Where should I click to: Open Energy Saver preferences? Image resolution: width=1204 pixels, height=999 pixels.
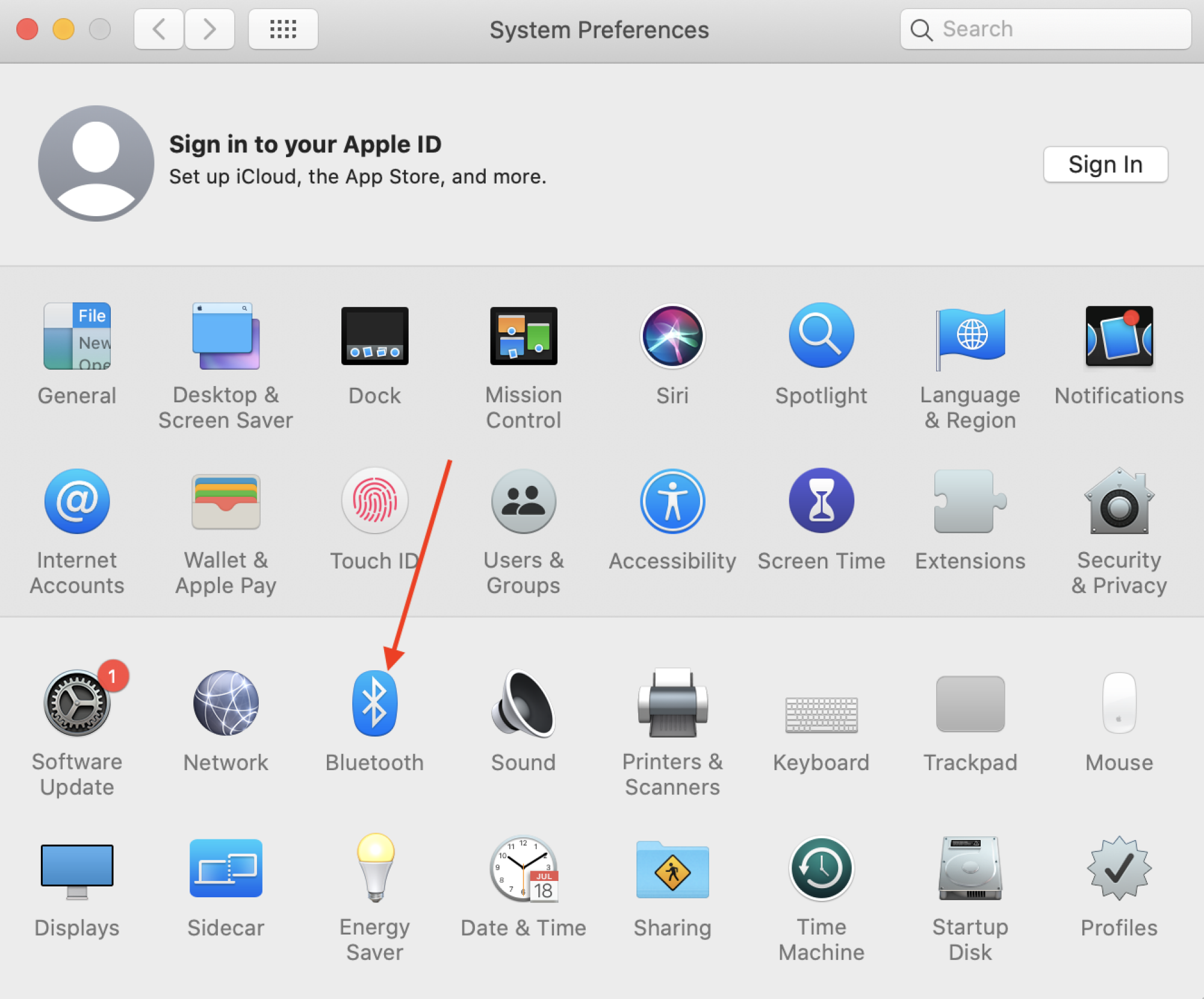pyautogui.click(x=374, y=869)
